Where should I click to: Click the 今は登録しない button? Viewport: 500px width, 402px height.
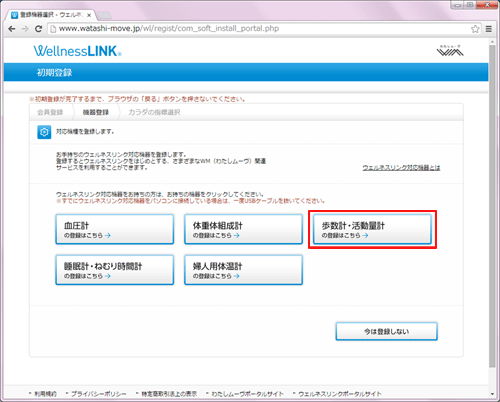click(386, 331)
